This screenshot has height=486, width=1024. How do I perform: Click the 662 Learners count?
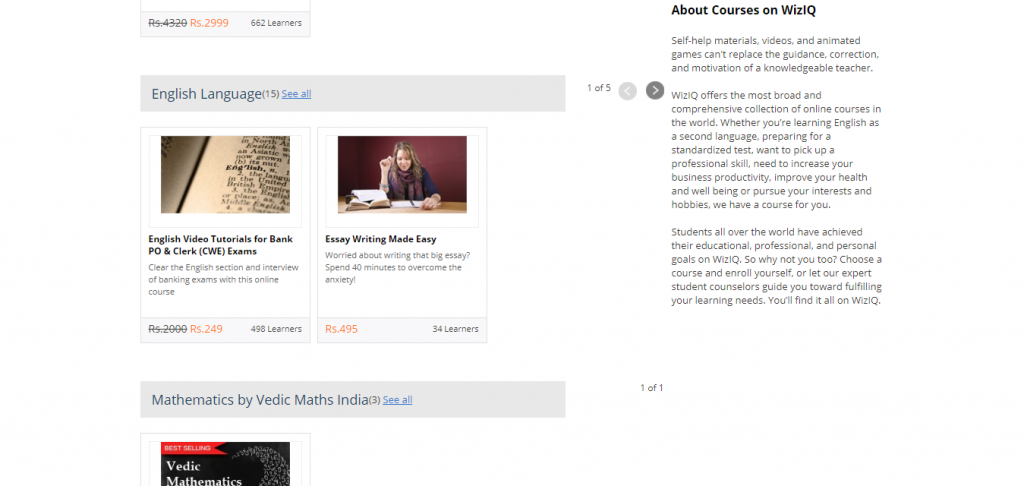pyautogui.click(x=276, y=22)
